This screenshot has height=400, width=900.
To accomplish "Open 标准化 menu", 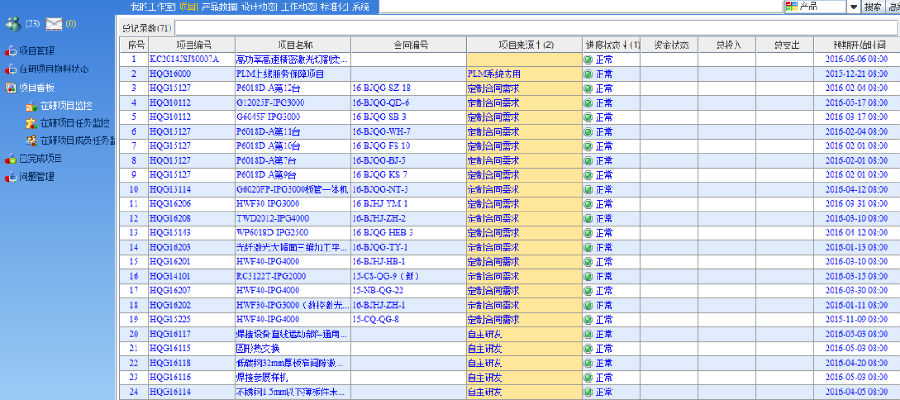I will tap(333, 7).
